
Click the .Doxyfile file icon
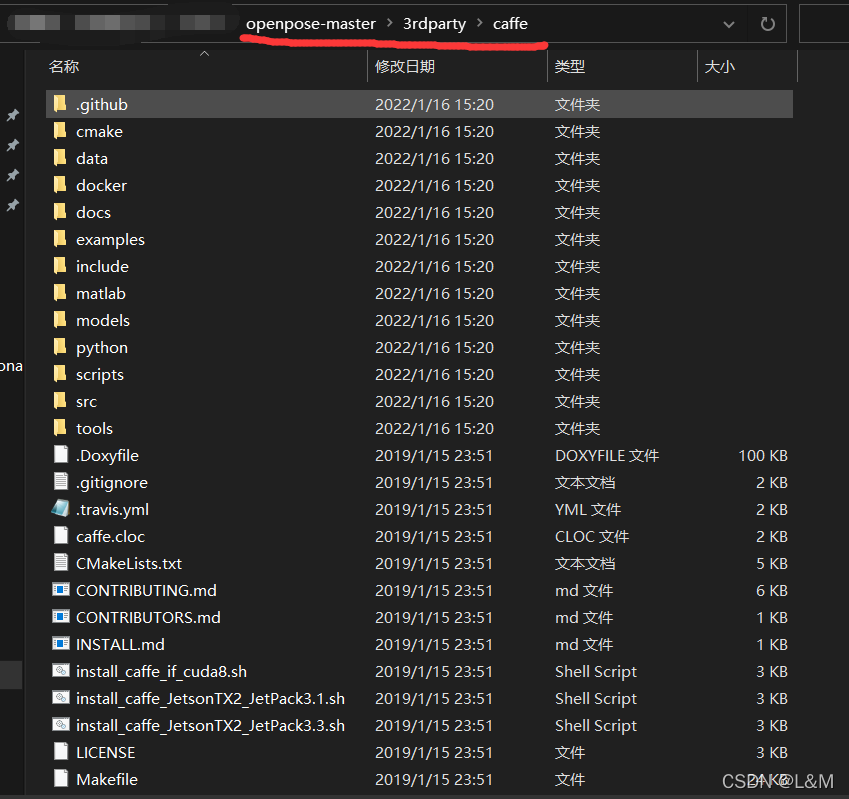[61, 454]
